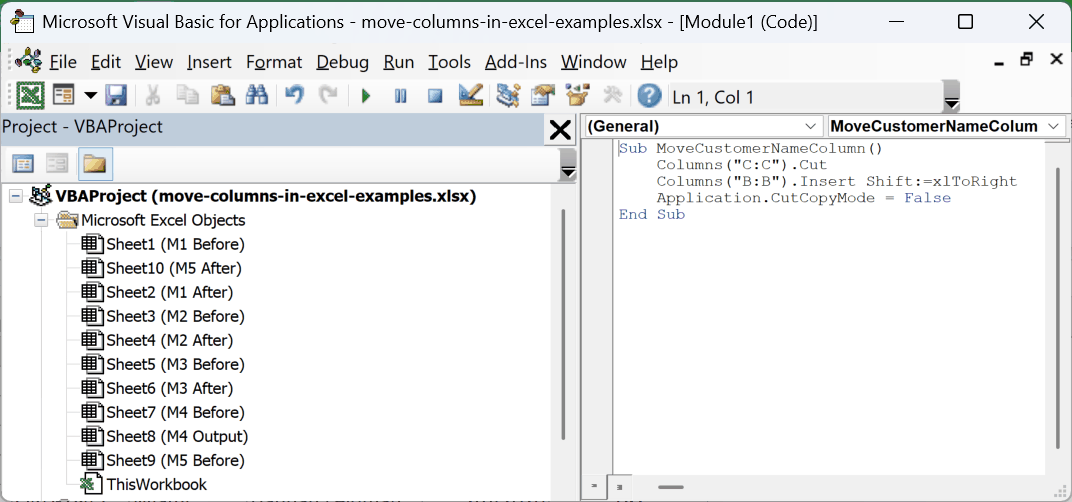The height and width of the screenshot is (502, 1072).
Task: Click the code pane horizontal scrollbar thumb
Action: pos(671,487)
